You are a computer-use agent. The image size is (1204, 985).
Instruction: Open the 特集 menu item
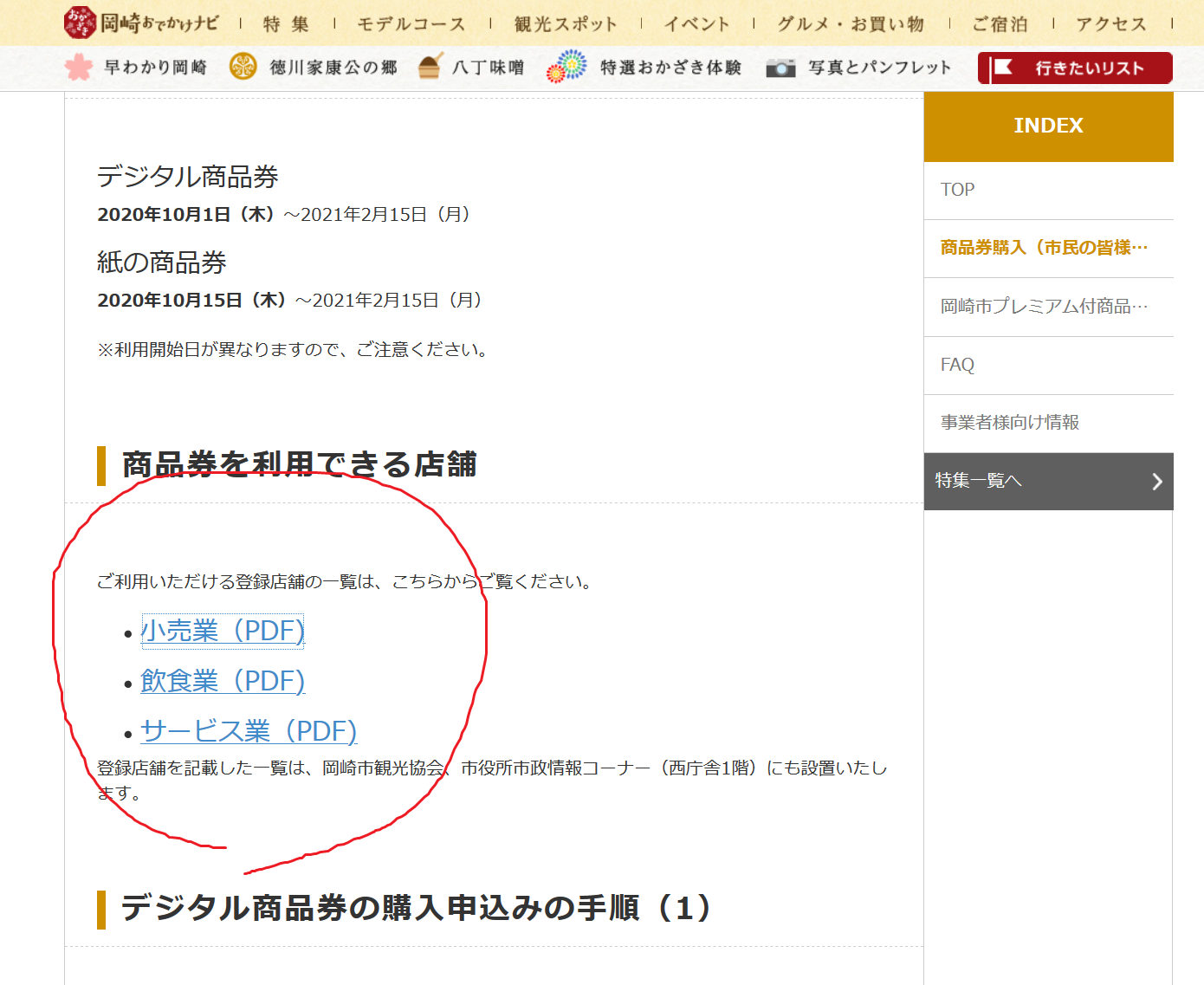click(x=286, y=24)
